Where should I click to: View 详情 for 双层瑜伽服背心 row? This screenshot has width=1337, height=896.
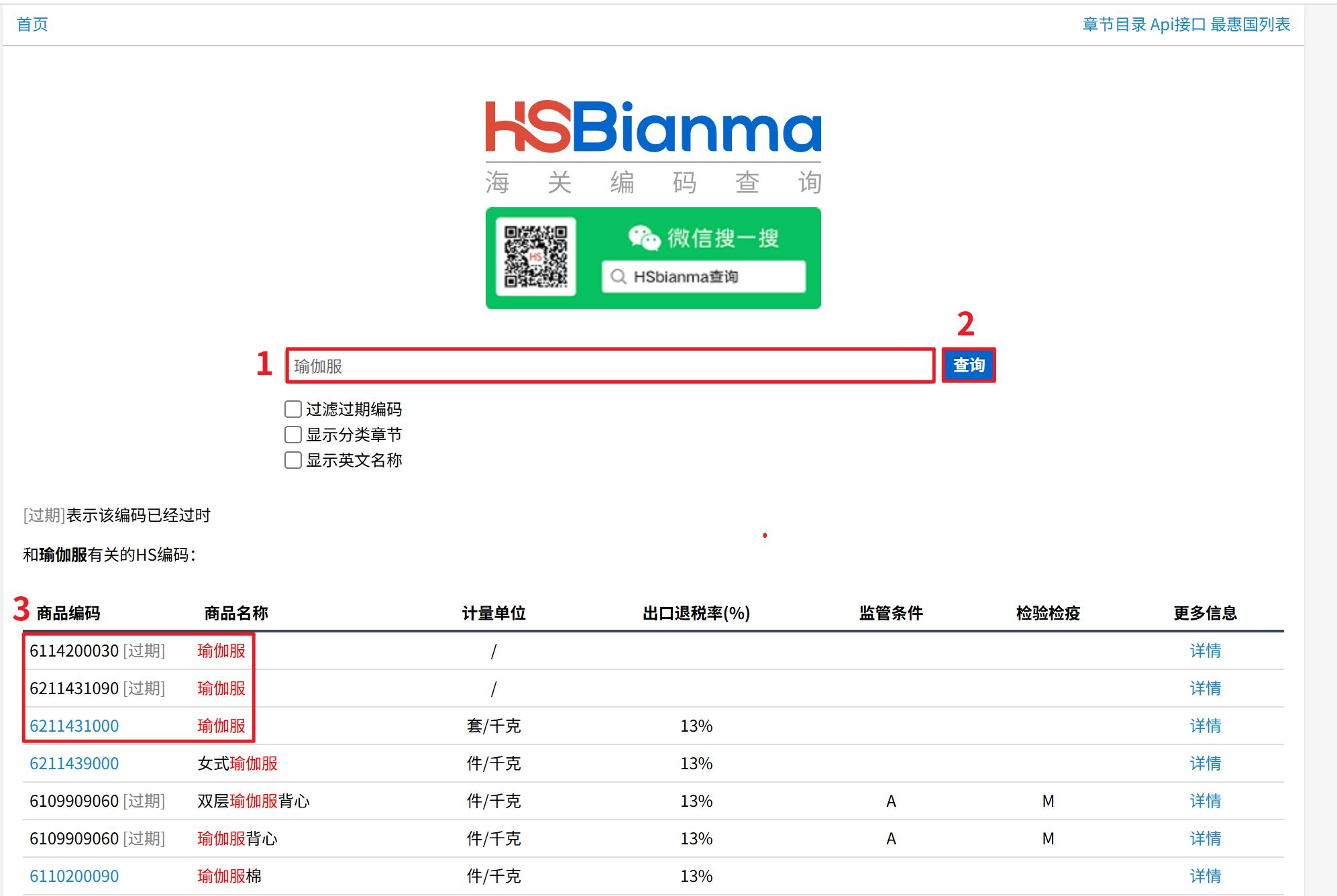click(1205, 801)
